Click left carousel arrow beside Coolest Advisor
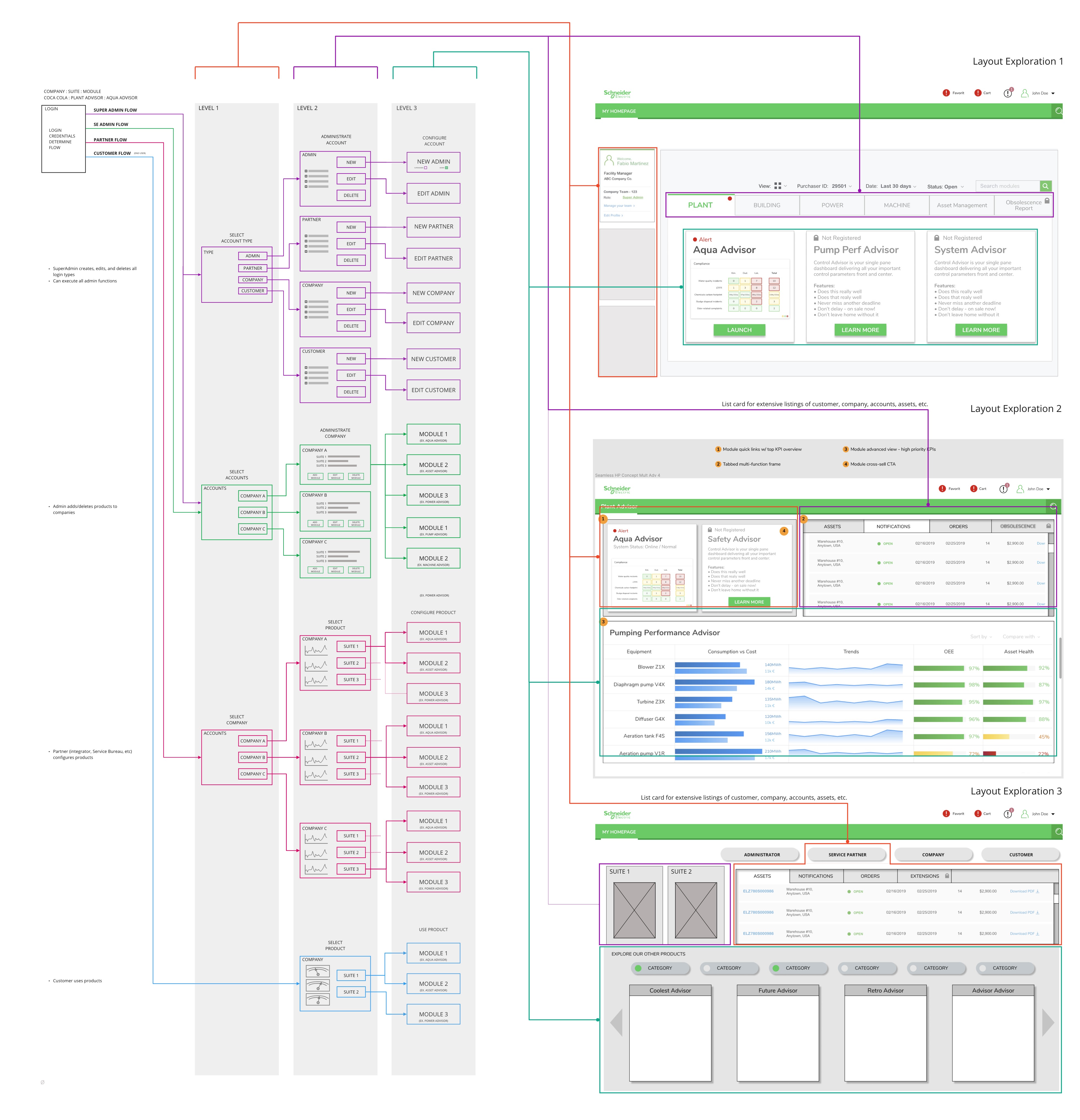Image resolution: width=1080 pixels, height=1120 pixels. 616,1022
